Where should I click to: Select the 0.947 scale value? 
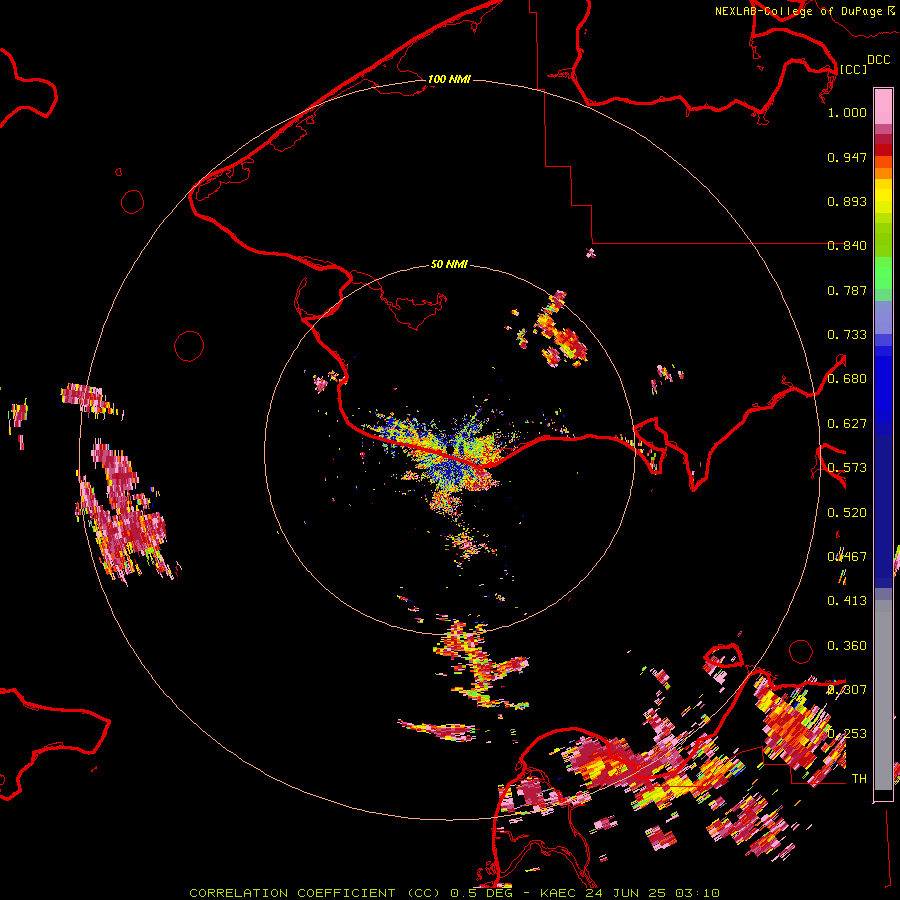pos(847,157)
